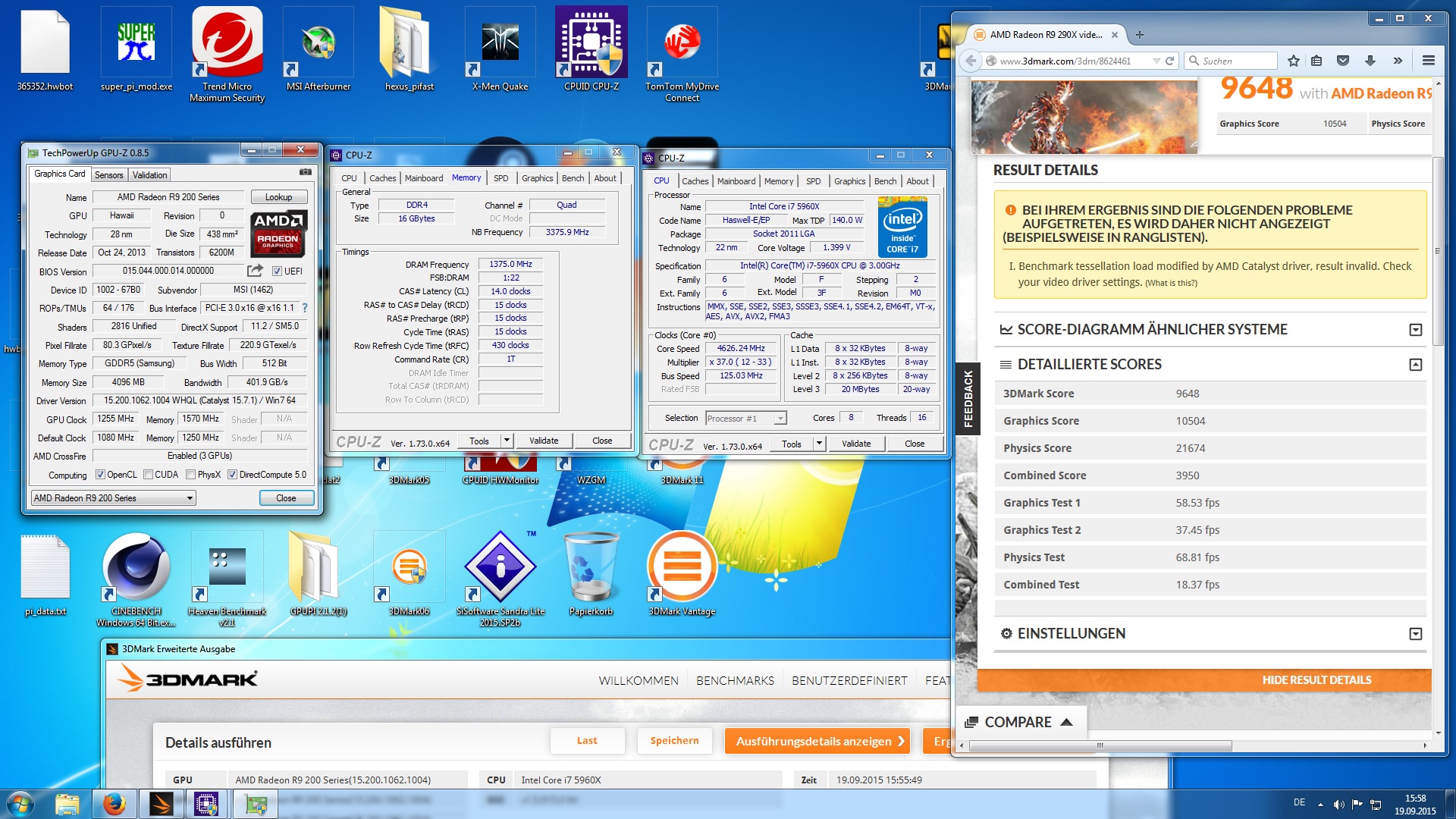Image resolution: width=1456 pixels, height=819 pixels.
Task: Click the Intel Core i7 logo in CPU-Z
Action: 902,227
